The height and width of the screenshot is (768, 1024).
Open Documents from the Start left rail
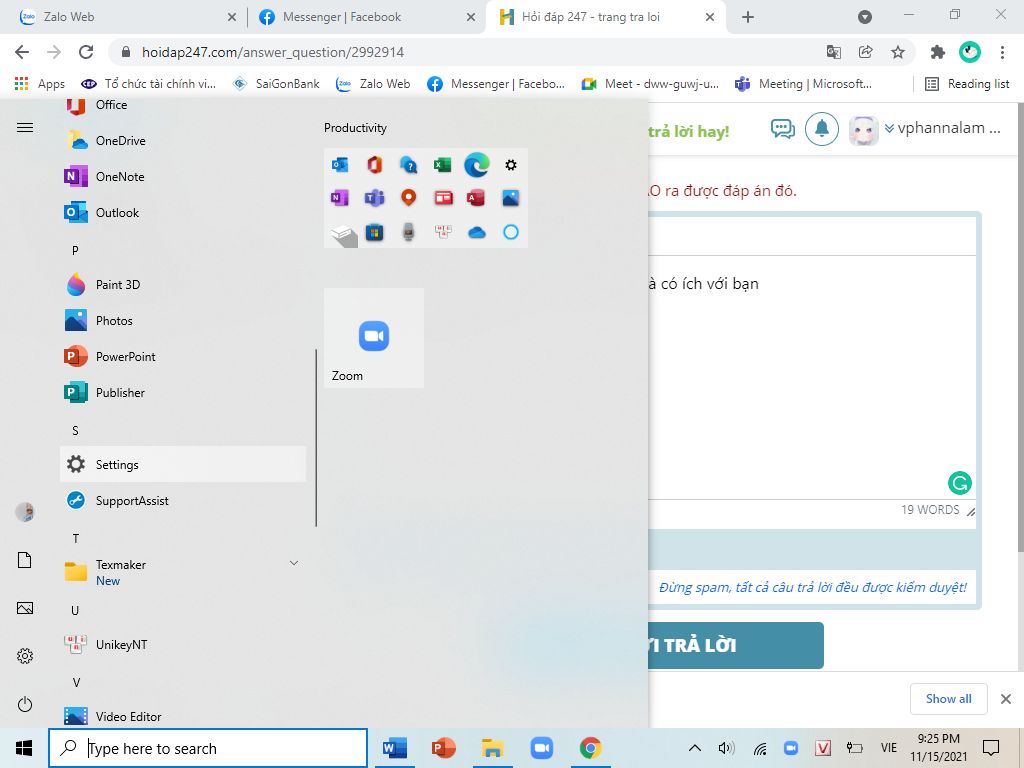point(25,560)
